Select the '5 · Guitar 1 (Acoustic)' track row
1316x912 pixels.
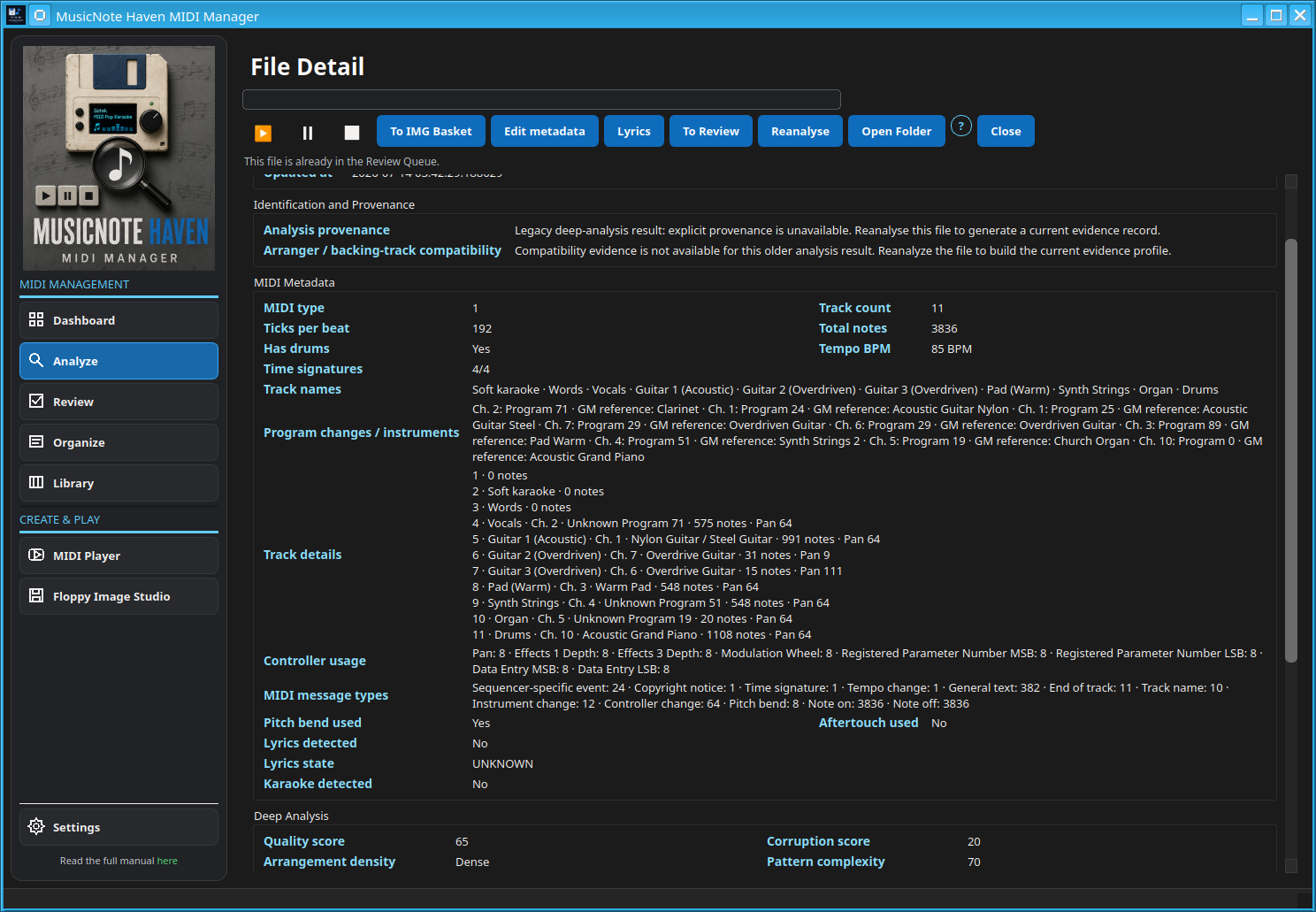pos(676,539)
